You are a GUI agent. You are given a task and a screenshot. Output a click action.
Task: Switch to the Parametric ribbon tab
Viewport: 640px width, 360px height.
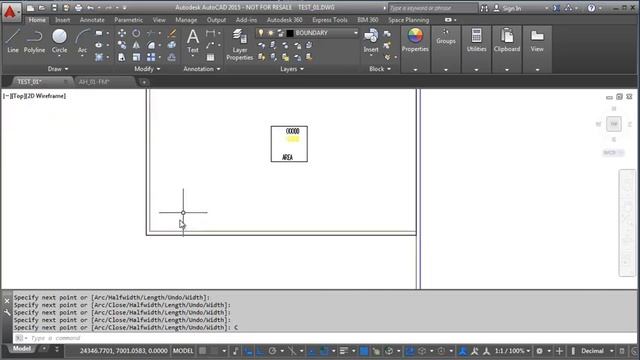(128, 20)
